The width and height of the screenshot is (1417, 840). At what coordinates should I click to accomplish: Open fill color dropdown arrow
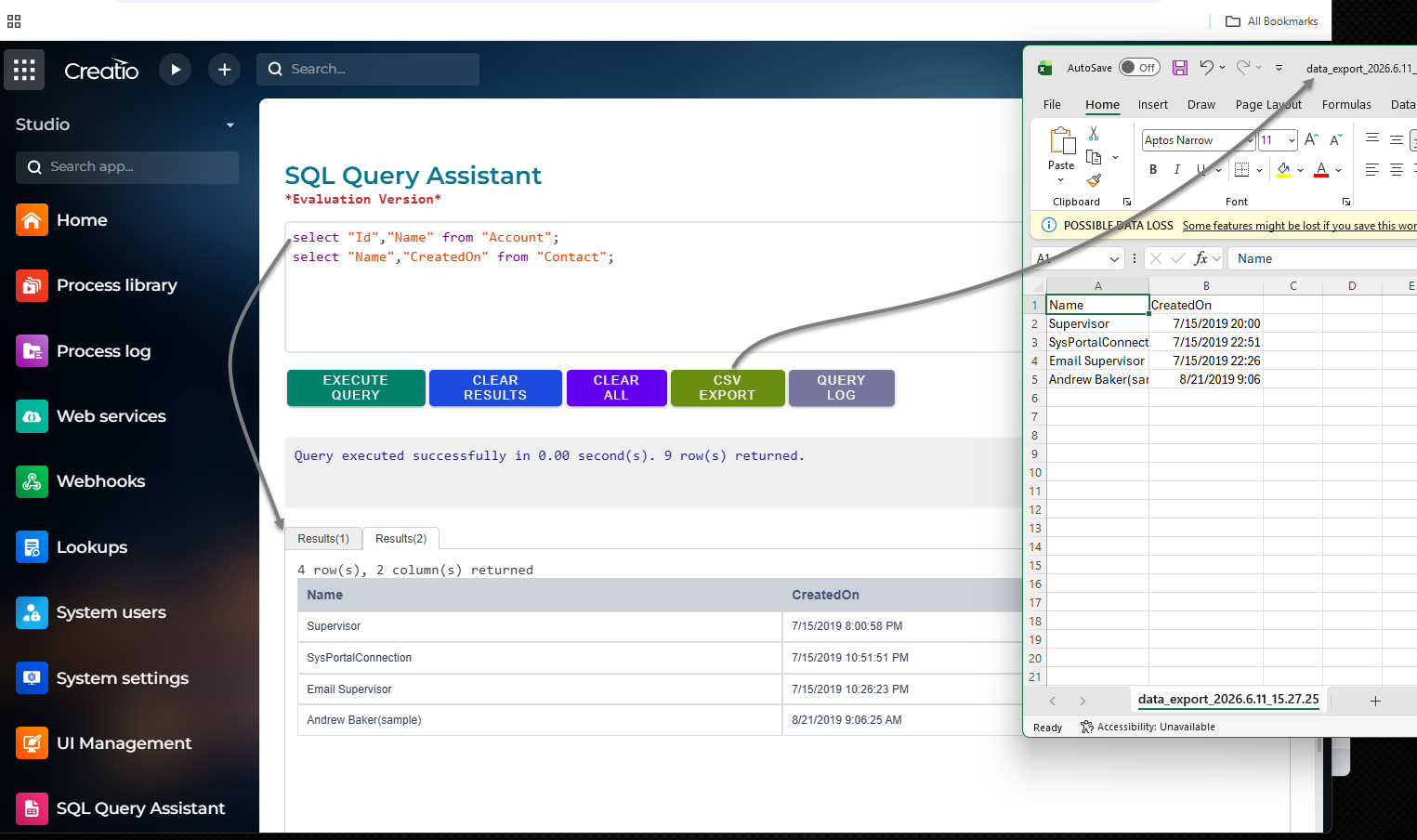[x=1300, y=170]
